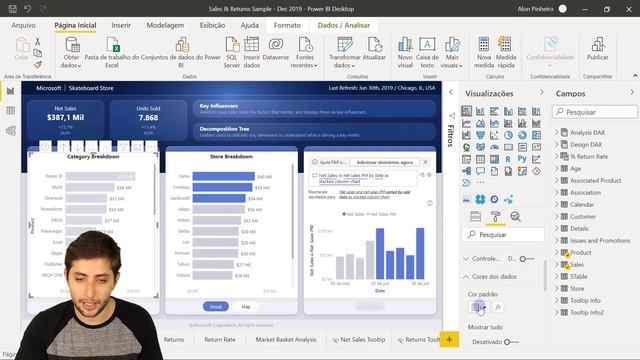Open the Return Rate page tab
Viewport: 640px width, 360px height.
pos(220,340)
